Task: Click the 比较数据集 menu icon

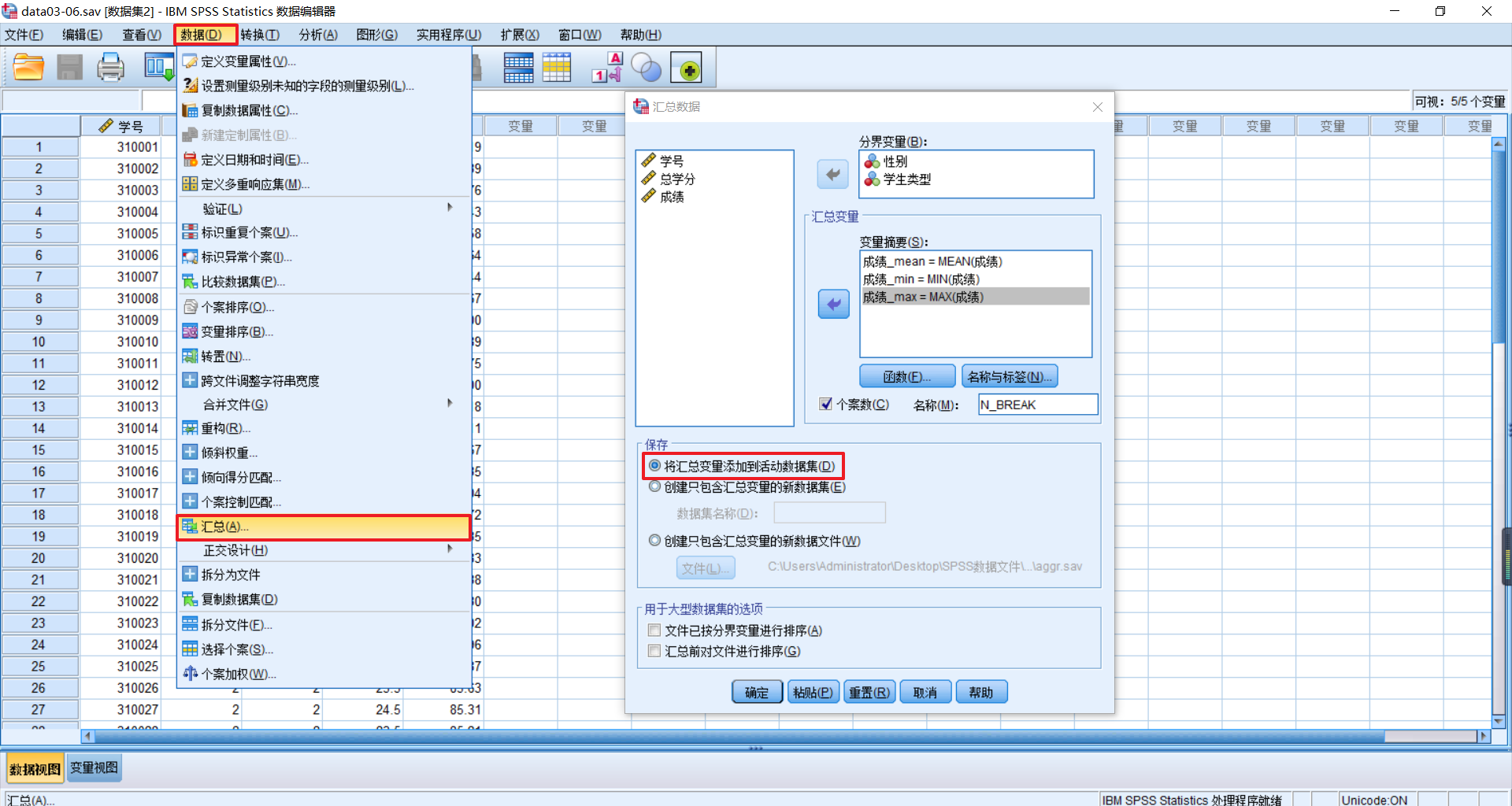Action: [x=190, y=281]
